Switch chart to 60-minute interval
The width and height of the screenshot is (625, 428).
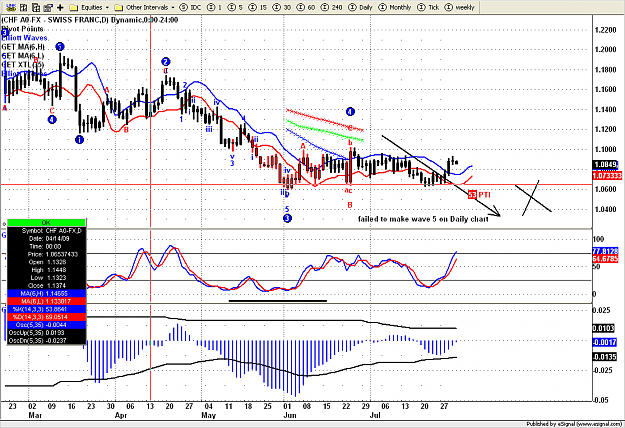point(306,7)
